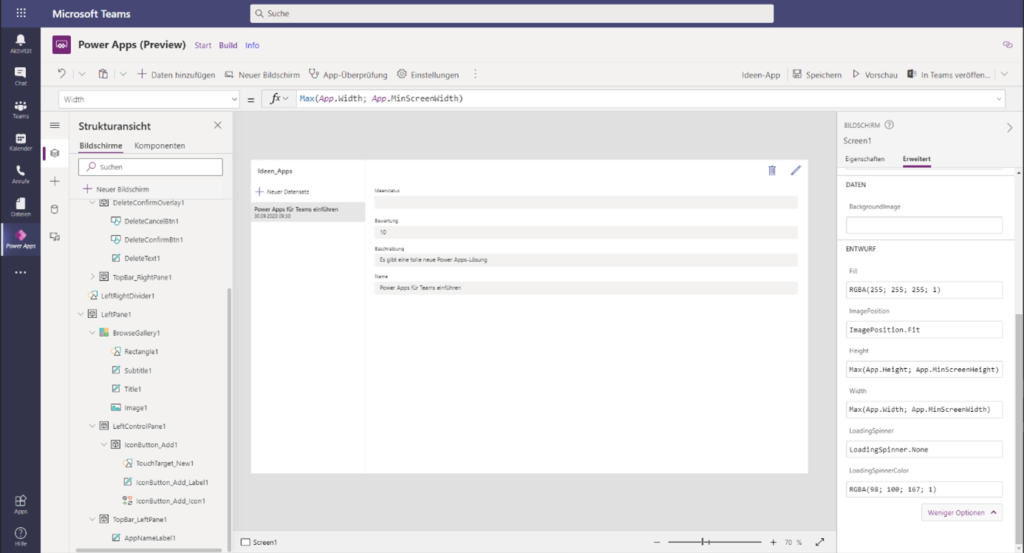This screenshot has height=553, width=1024.
Task: Show more apps via ellipsis in sidebar
Action: coord(20,272)
